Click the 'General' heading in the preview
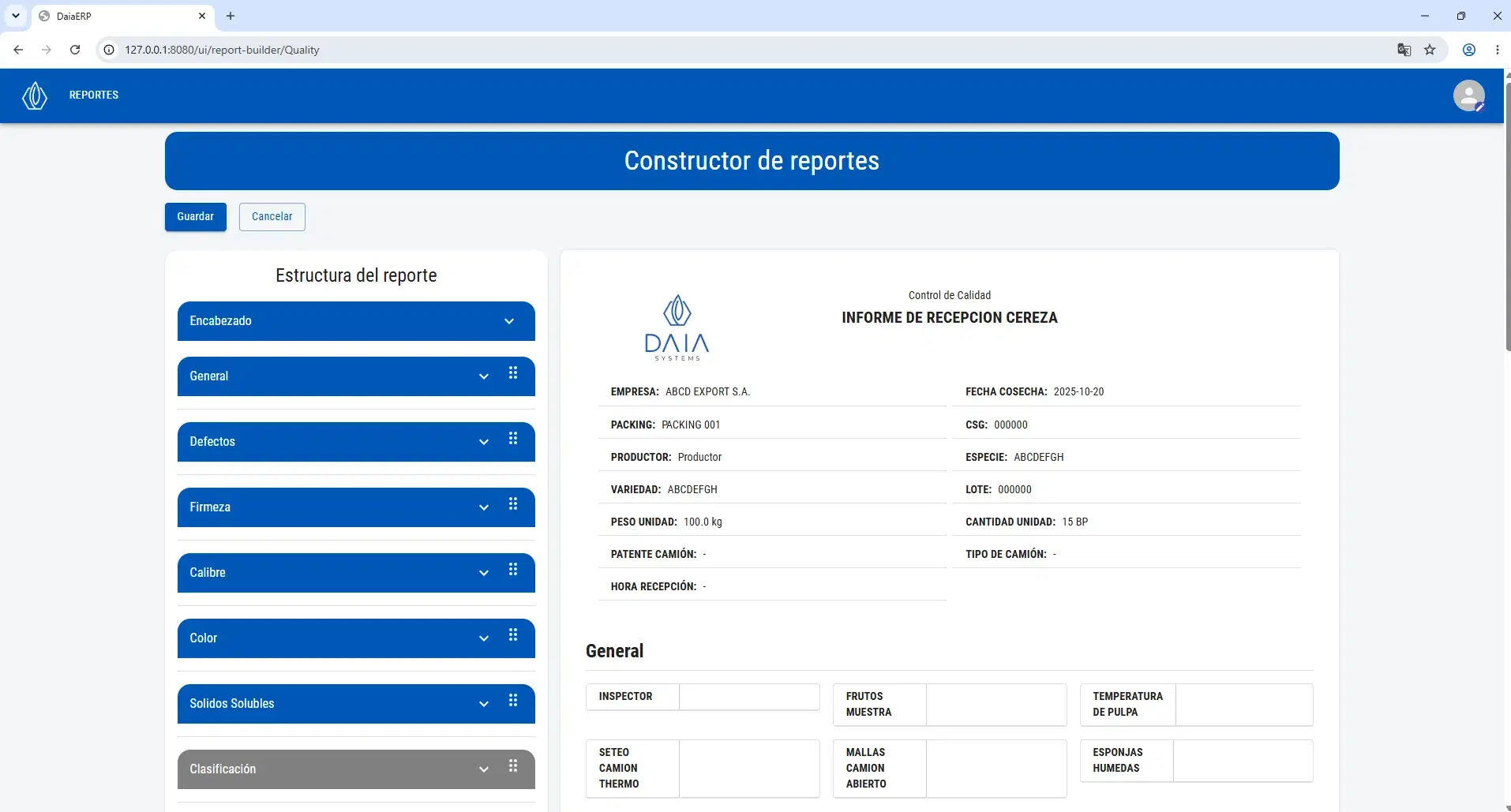The width and height of the screenshot is (1511, 812). tap(614, 651)
